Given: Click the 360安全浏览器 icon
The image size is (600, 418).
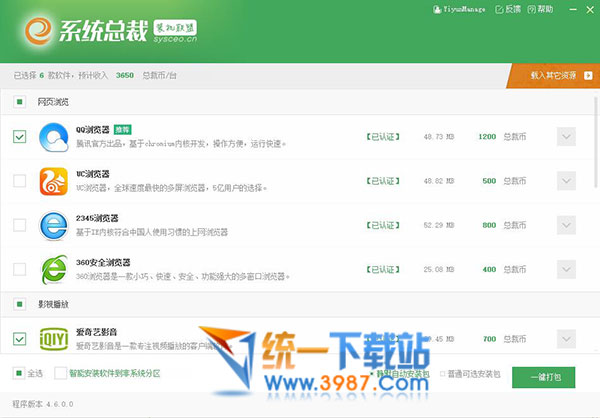Looking at the screenshot, I should (54, 269).
